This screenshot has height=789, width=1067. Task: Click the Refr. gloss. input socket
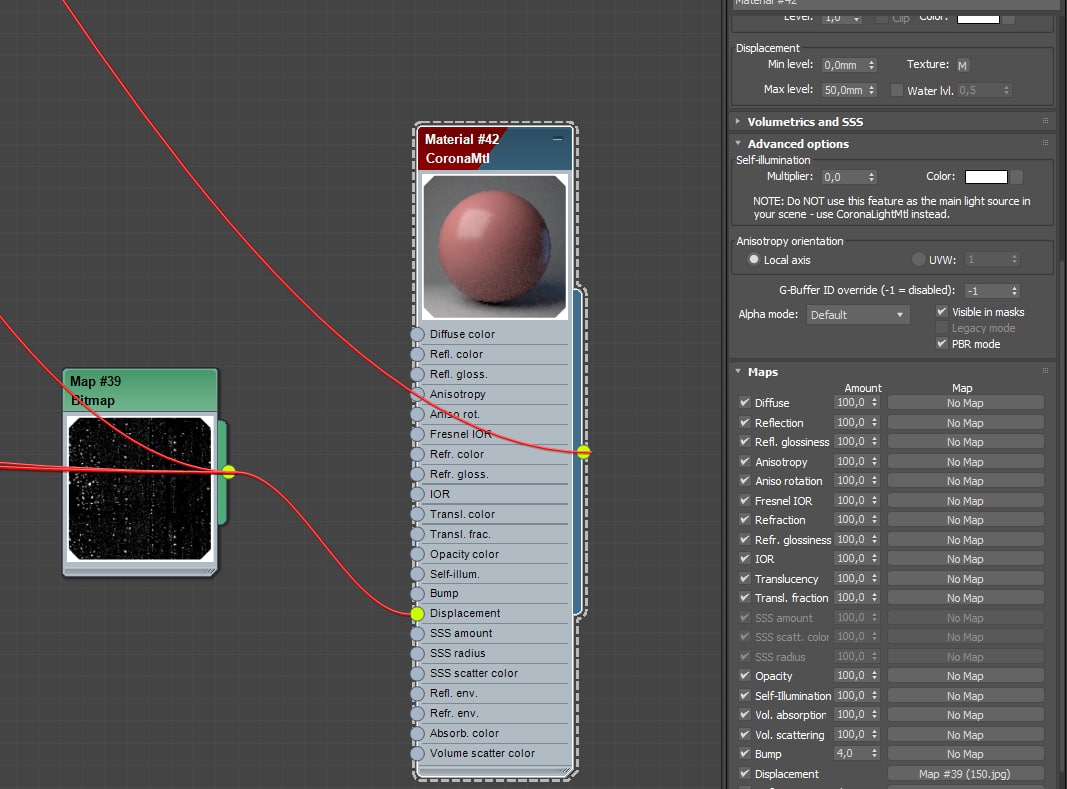tap(417, 474)
